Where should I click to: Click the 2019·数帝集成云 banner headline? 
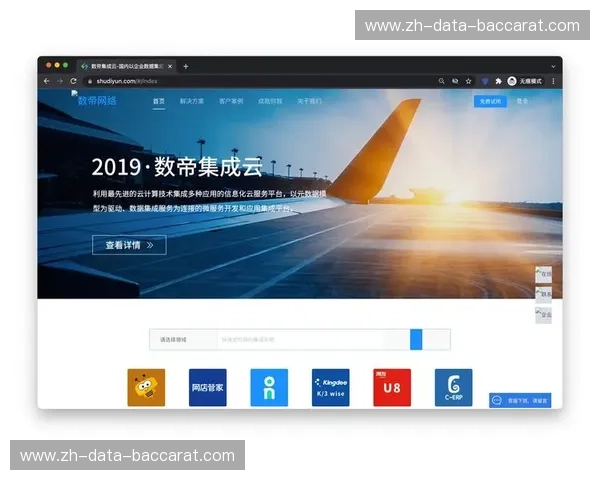(177, 167)
